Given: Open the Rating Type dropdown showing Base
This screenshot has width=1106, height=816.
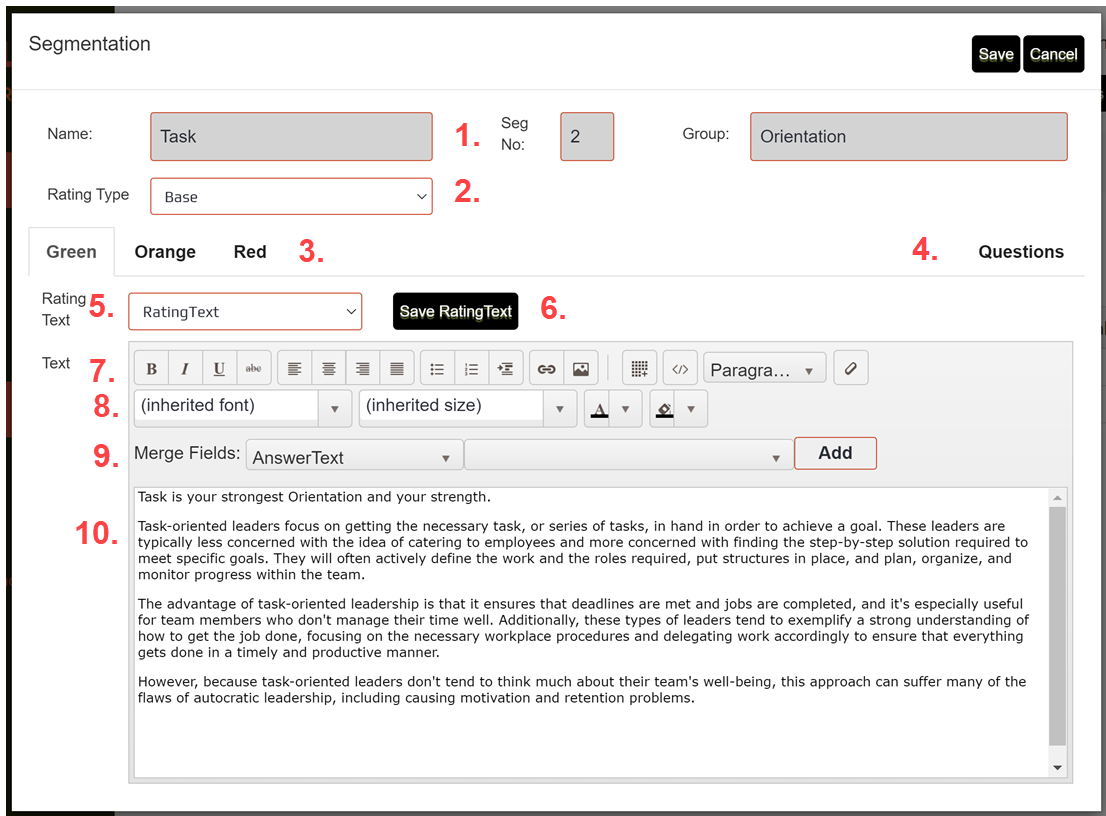Looking at the screenshot, I should (290, 196).
